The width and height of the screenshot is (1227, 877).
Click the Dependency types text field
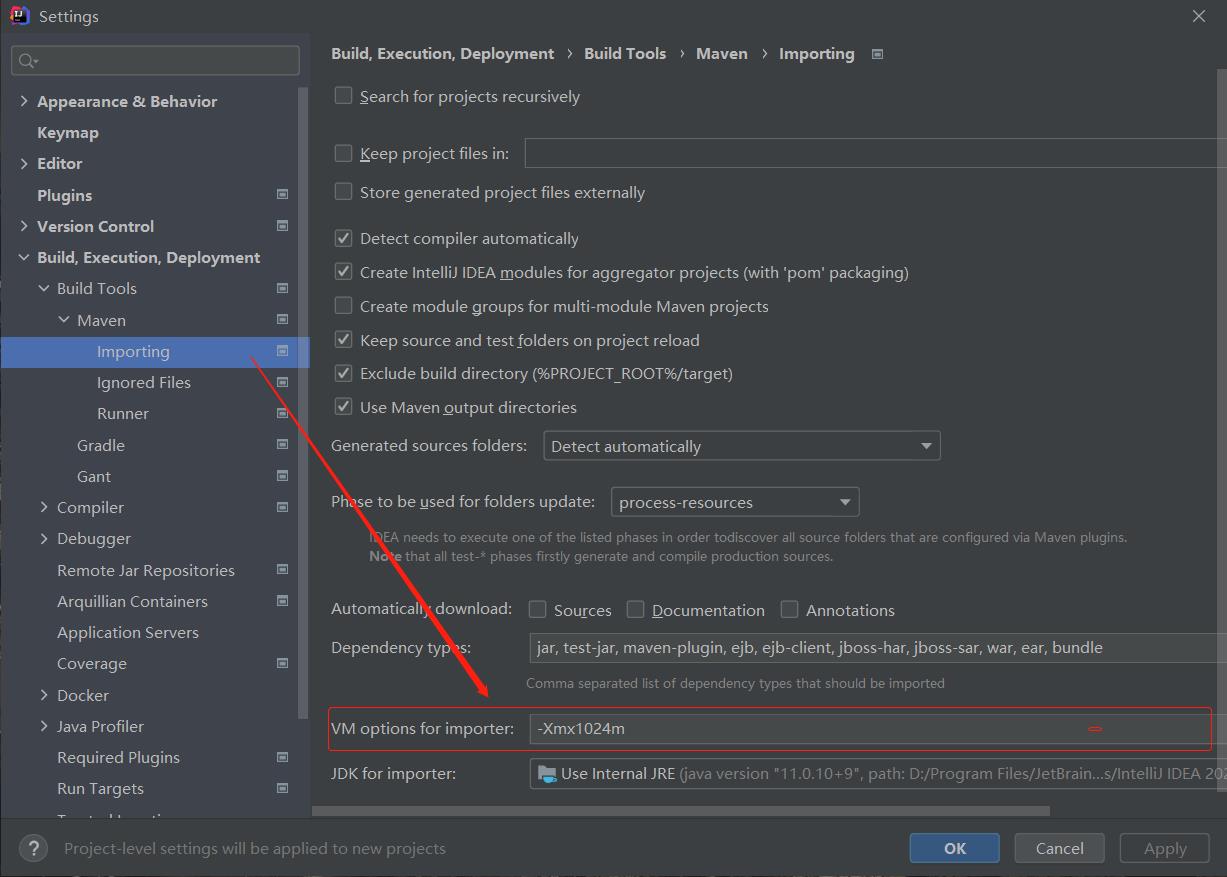878,647
